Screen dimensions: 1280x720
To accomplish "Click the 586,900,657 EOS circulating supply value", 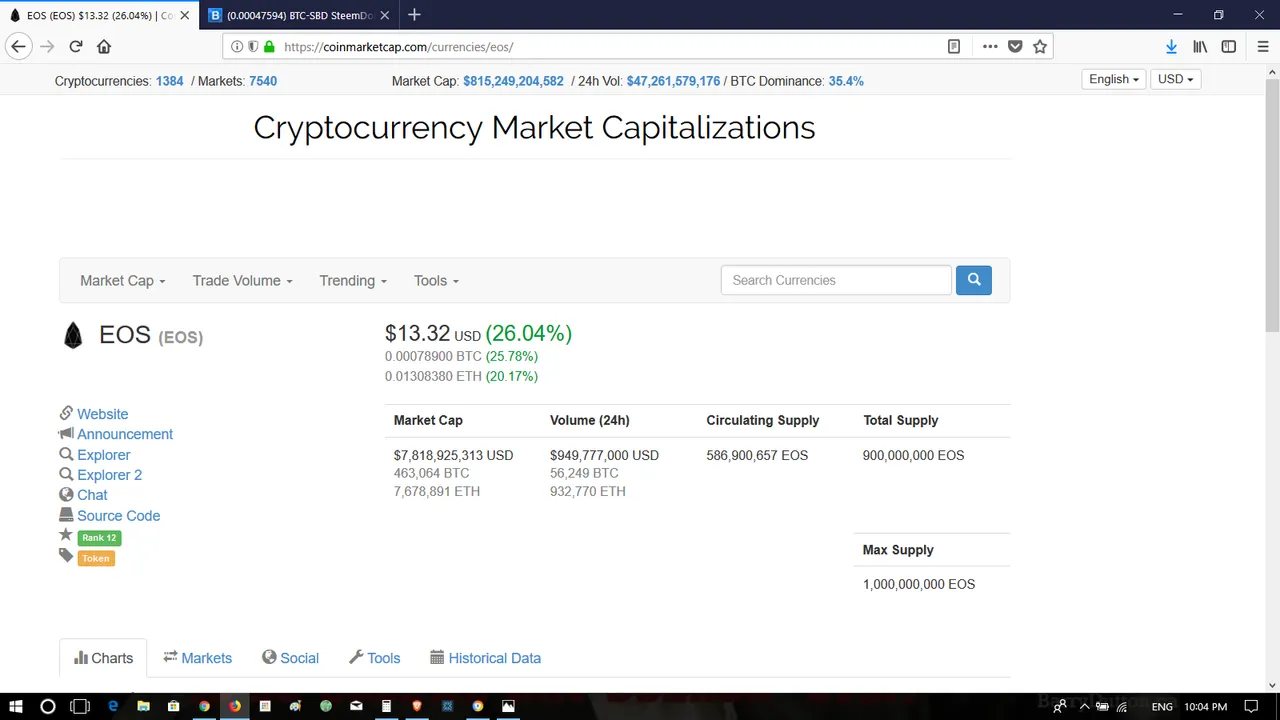I will (757, 455).
